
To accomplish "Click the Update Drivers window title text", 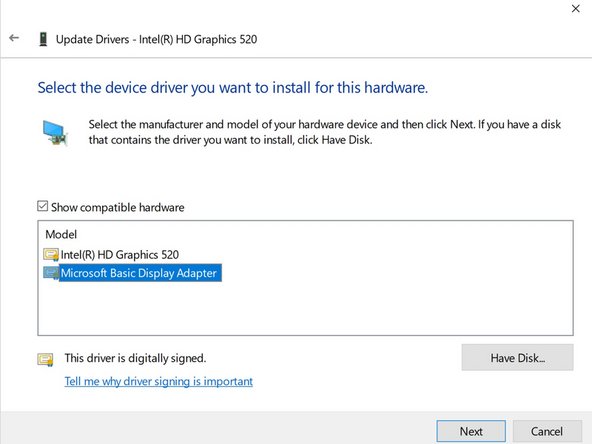I will point(156,39).
